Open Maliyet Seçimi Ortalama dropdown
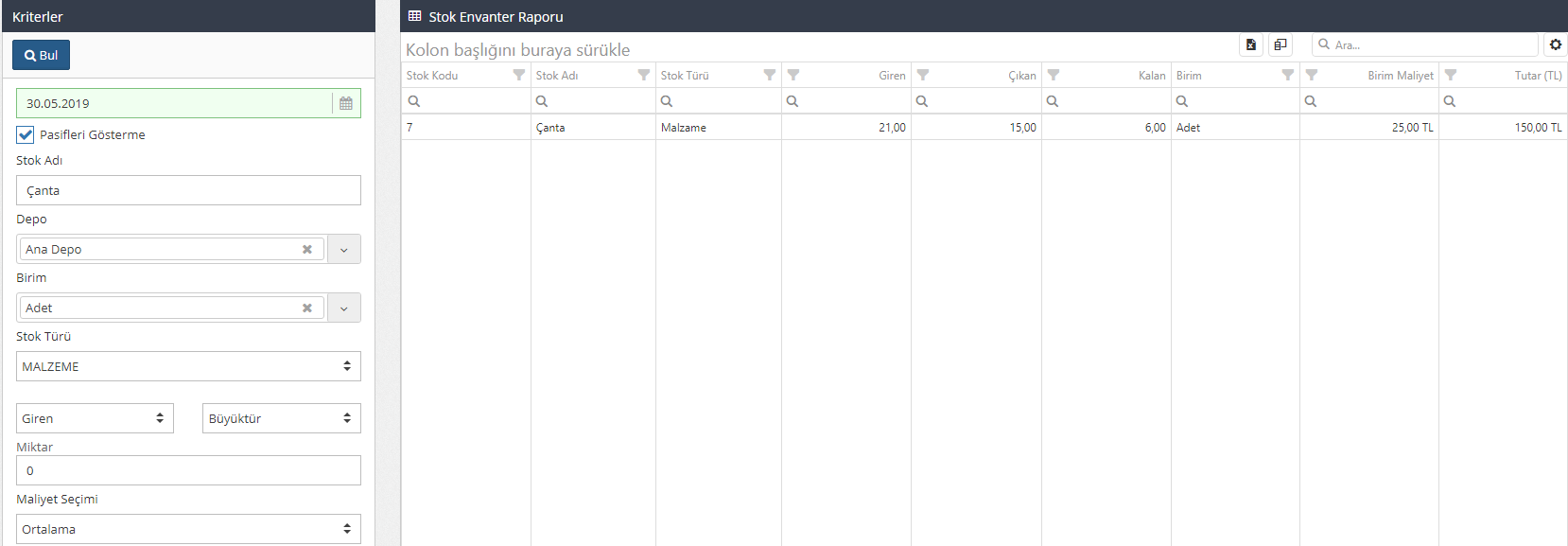Image resolution: width=1568 pixels, height=546 pixels. (x=188, y=529)
